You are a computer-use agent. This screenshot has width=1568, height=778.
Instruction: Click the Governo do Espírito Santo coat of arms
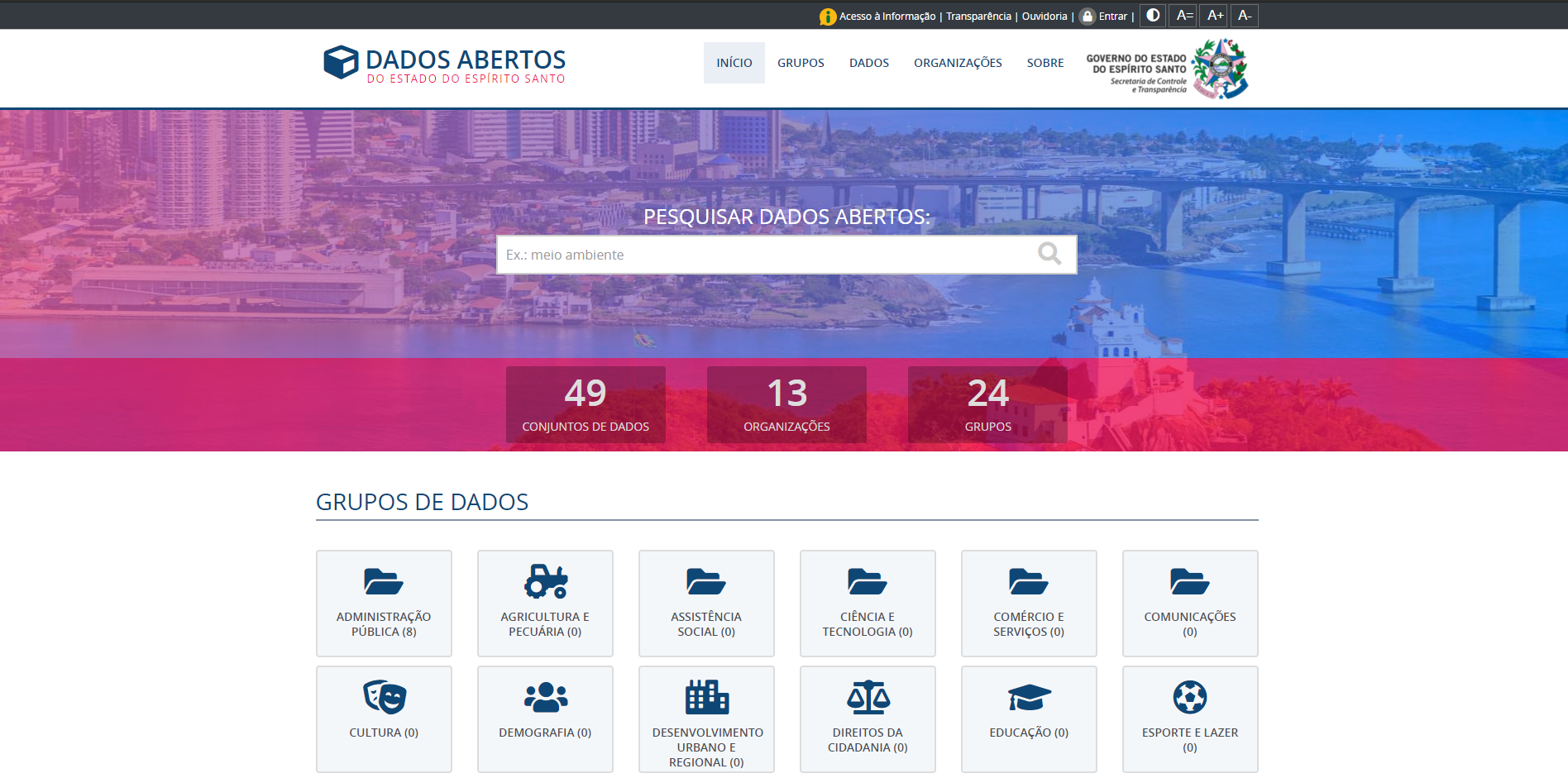pos(1220,69)
